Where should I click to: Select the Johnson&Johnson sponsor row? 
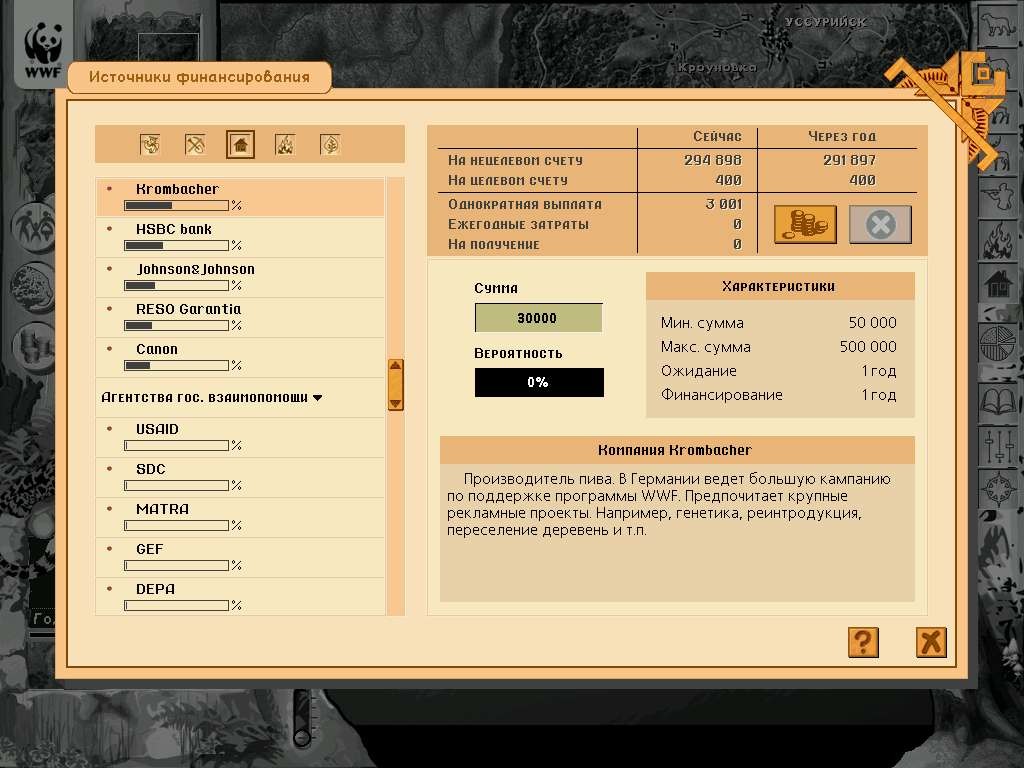[x=240, y=277]
